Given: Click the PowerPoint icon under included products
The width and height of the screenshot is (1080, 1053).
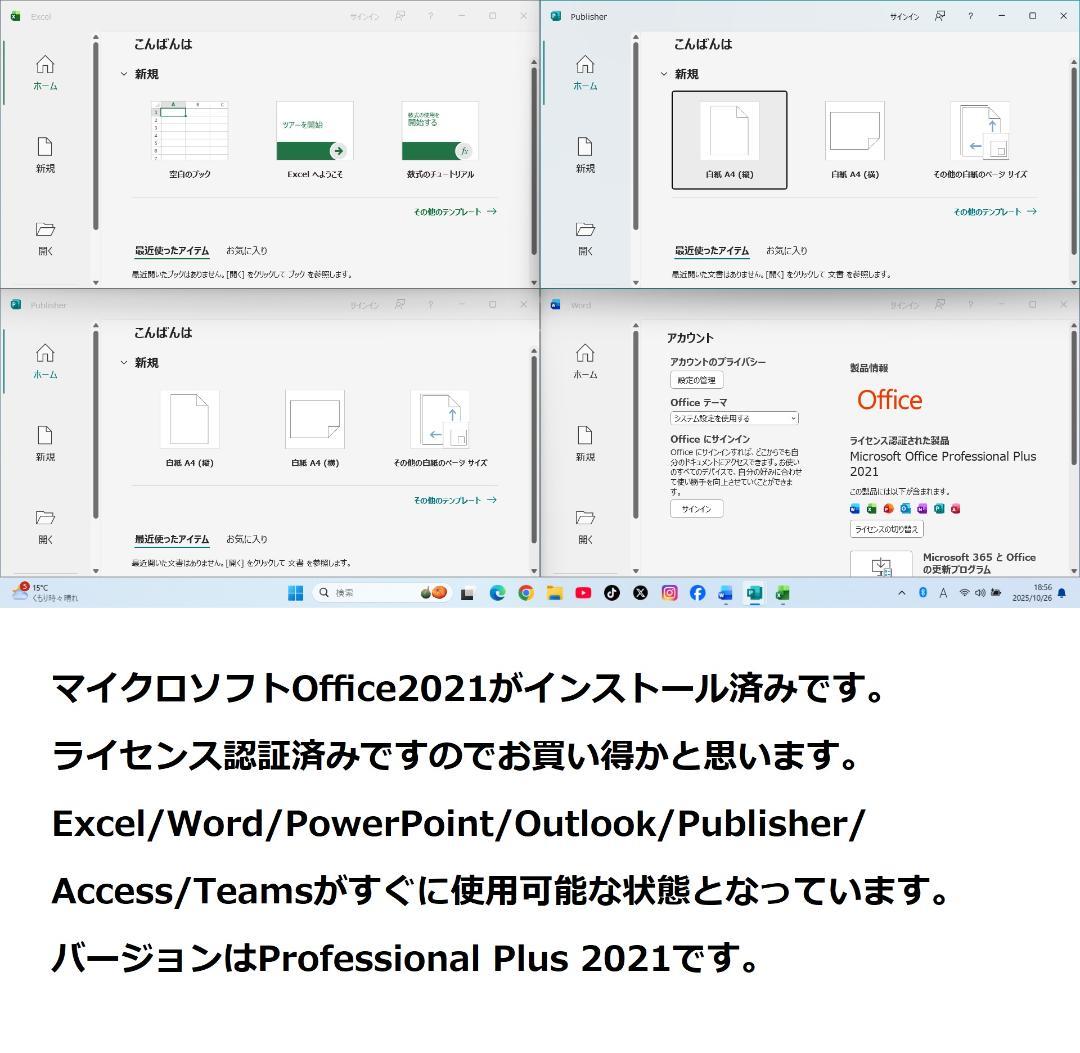Looking at the screenshot, I should pyautogui.click(x=887, y=509).
